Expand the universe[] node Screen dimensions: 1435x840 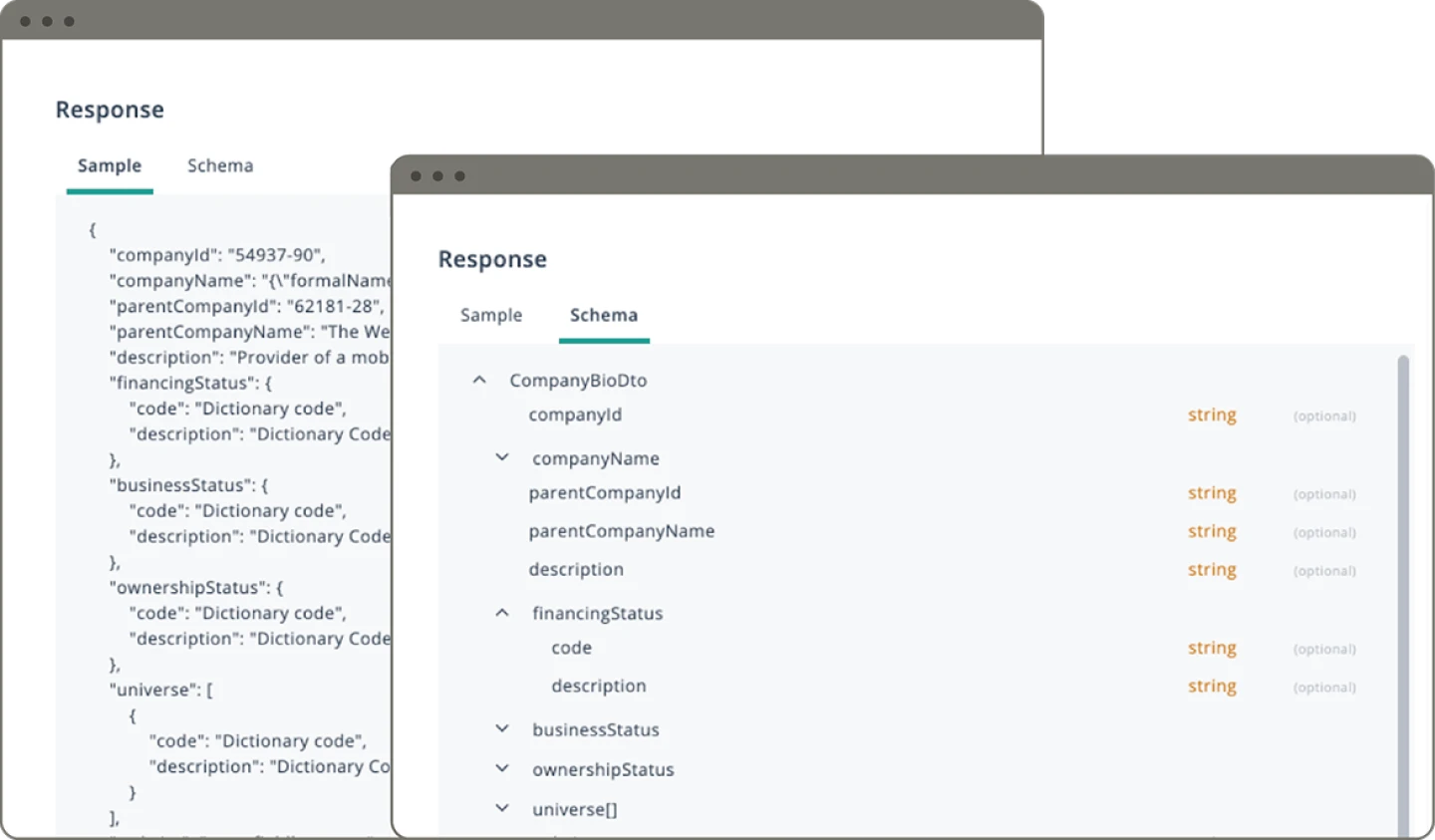point(502,808)
